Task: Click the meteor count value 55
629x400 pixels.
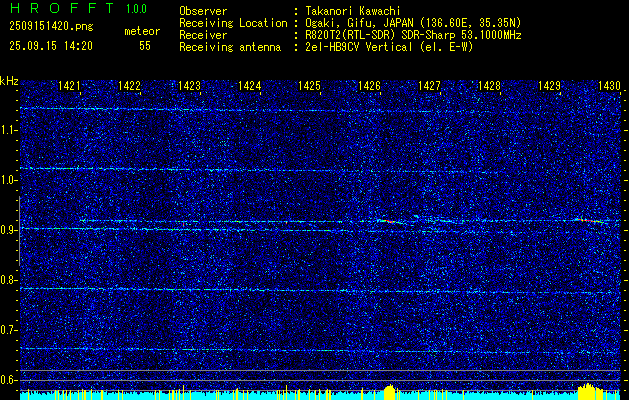Action: pyautogui.click(x=145, y=46)
